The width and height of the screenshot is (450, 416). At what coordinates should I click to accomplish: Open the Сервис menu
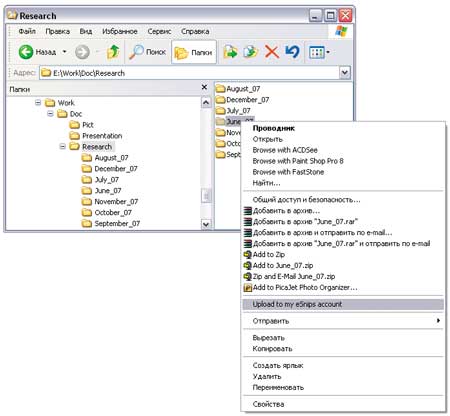click(159, 31)
